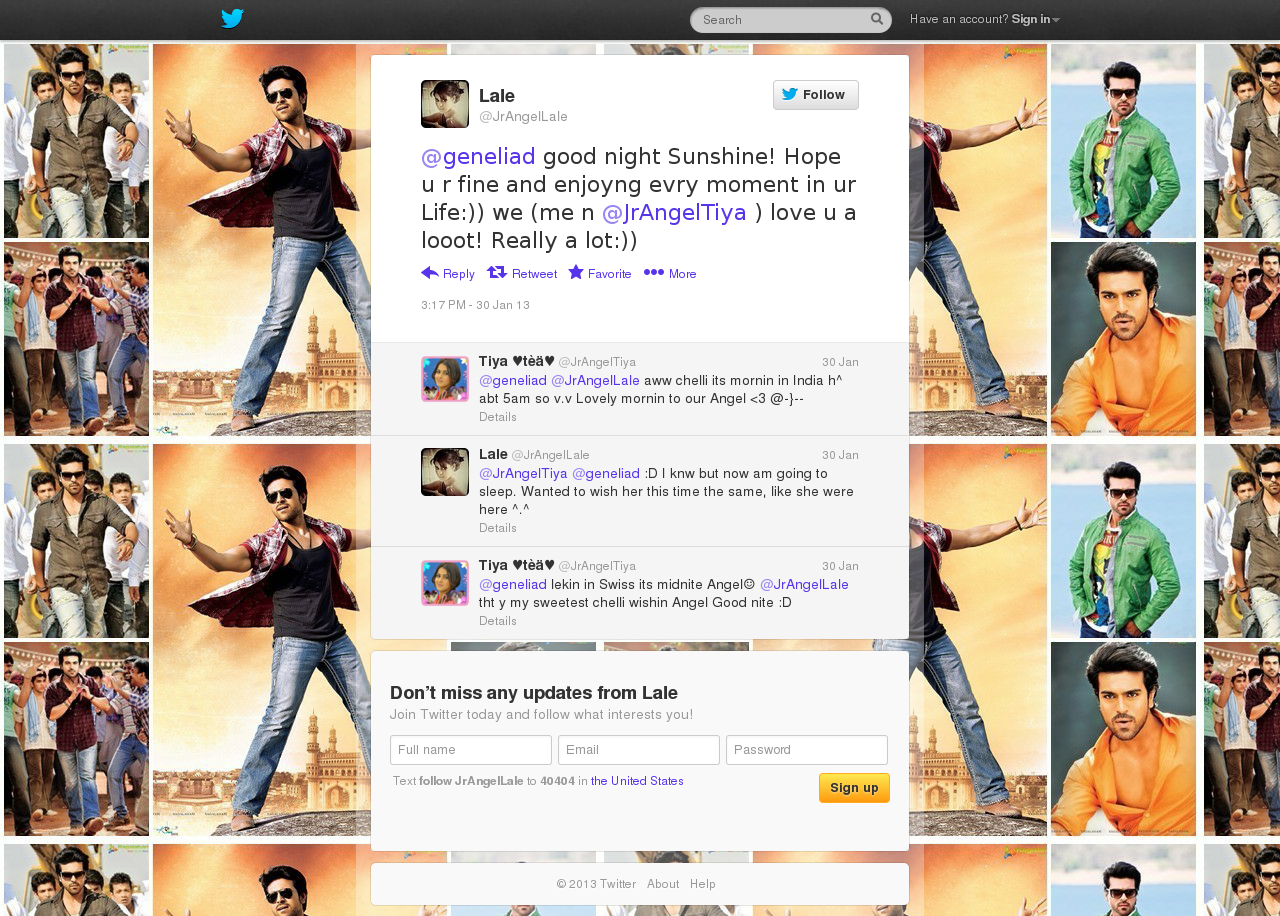Open @JrAngelTiya mention in the main tweet
The image size is (1280, 916).
674,212
